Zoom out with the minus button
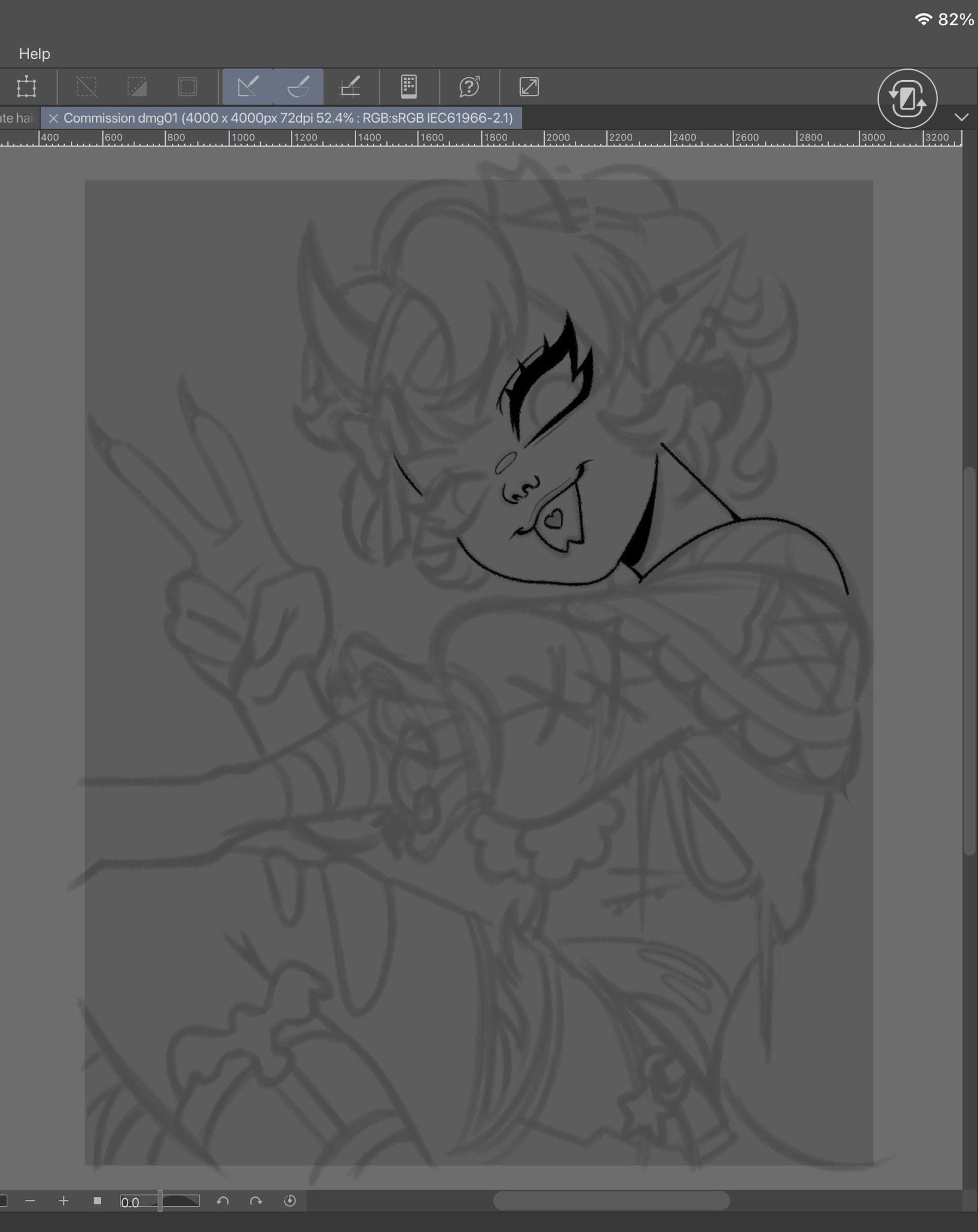Image resolution: width=978 pixels, height=1232 pixels. [x=30, y=1201]
